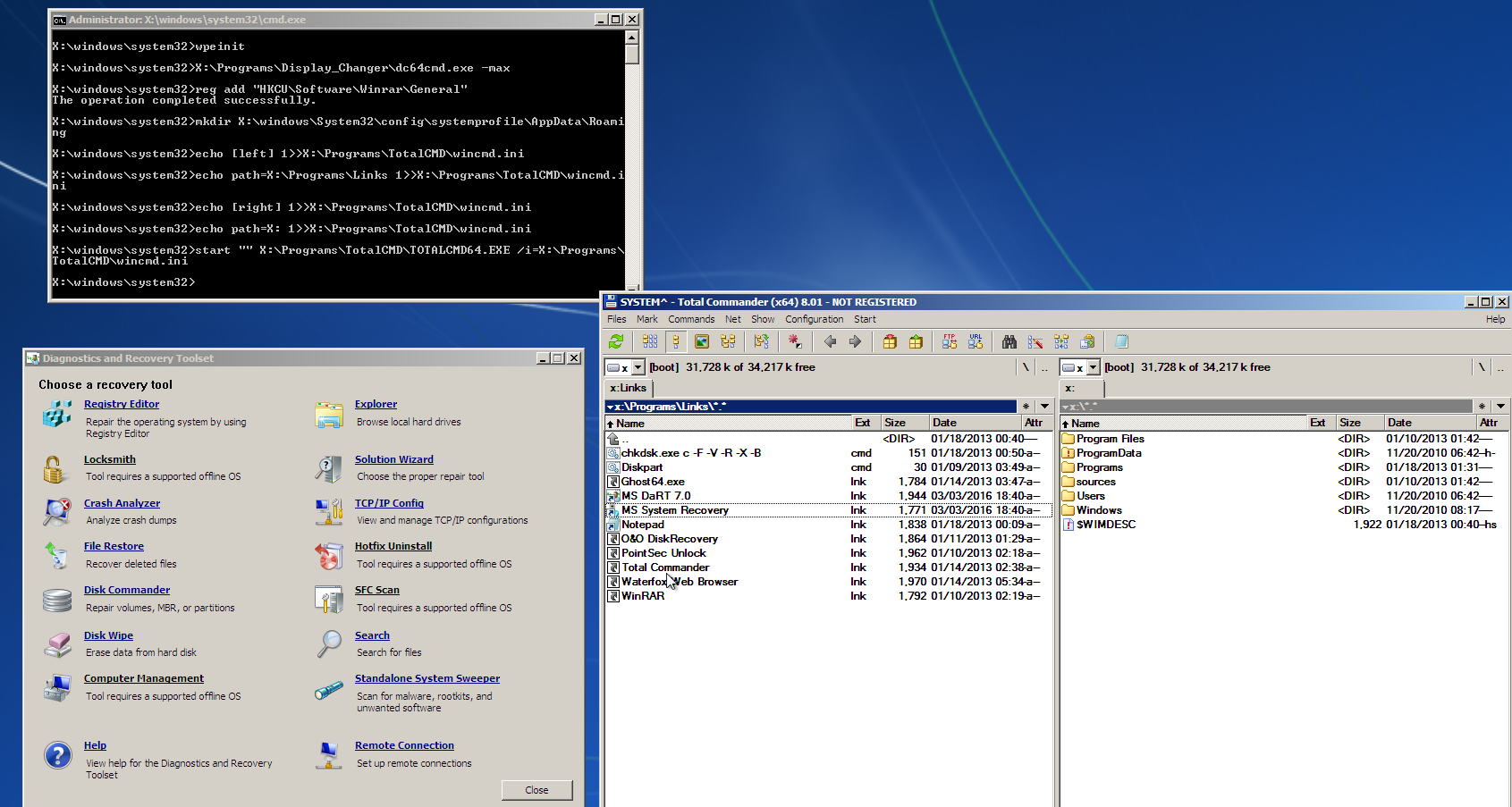Open Solution Wizard link
Image resolution: width=1512 pixels, height=807 pixels.
point(393,459)
